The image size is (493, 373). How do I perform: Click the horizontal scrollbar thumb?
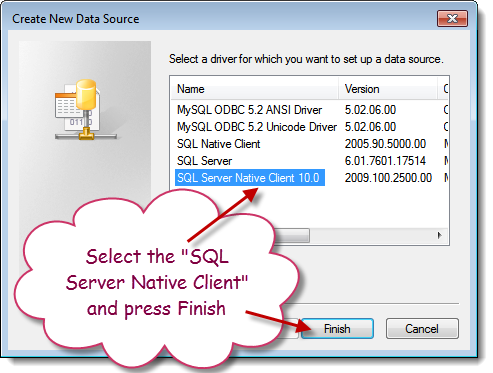[x=291, y=235]
